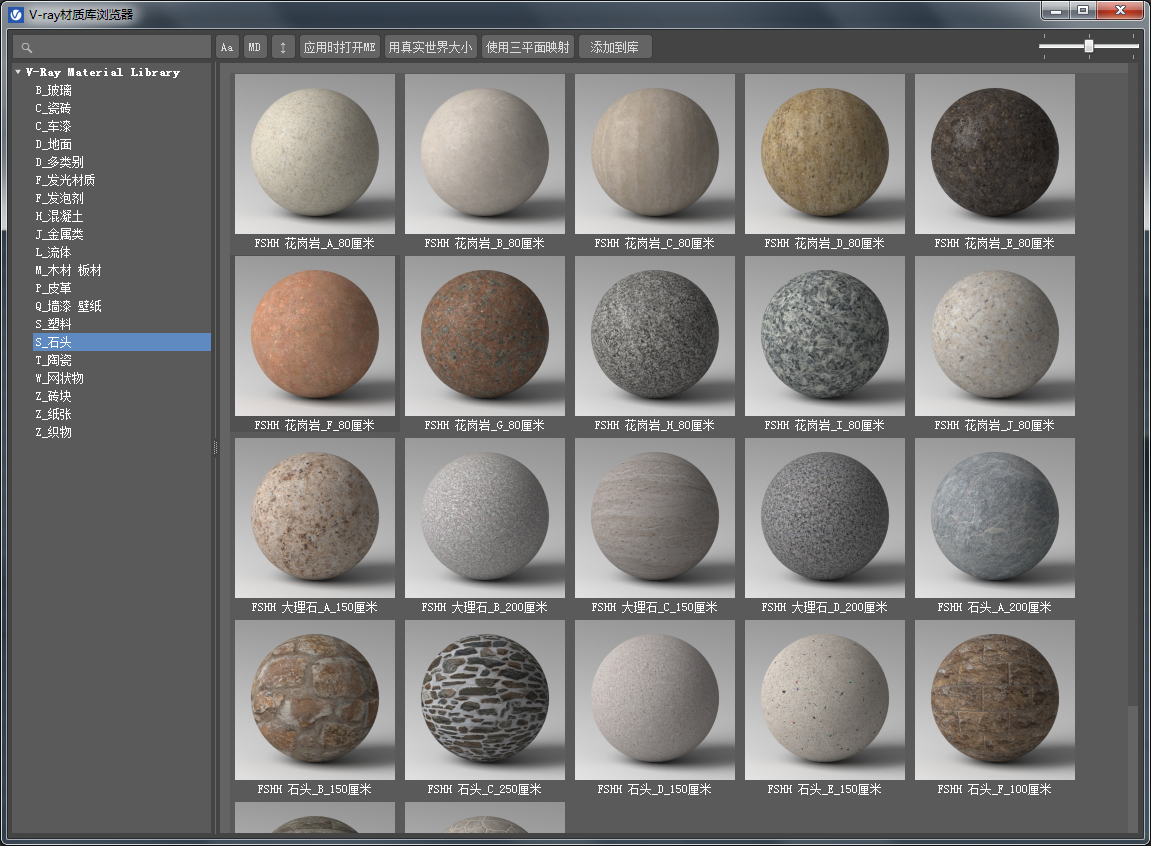Image resolution: width=1151 pixels, height=846 pixels.
Task: Toggle the 应用时打开ME option
Action: (340, 47)
